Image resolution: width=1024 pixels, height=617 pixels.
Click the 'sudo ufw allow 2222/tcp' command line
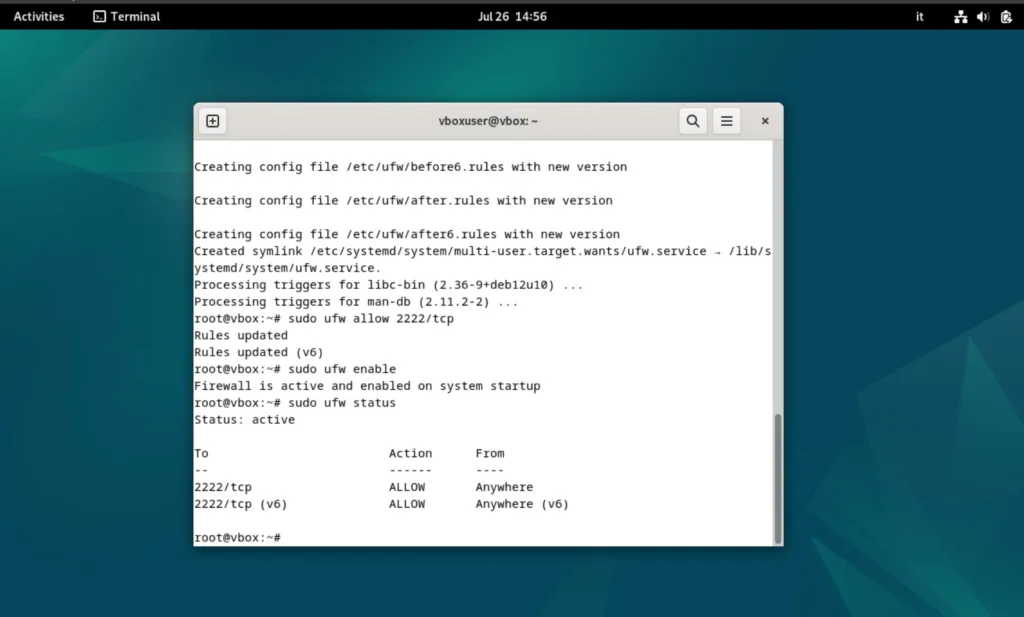tap(324, 319)
